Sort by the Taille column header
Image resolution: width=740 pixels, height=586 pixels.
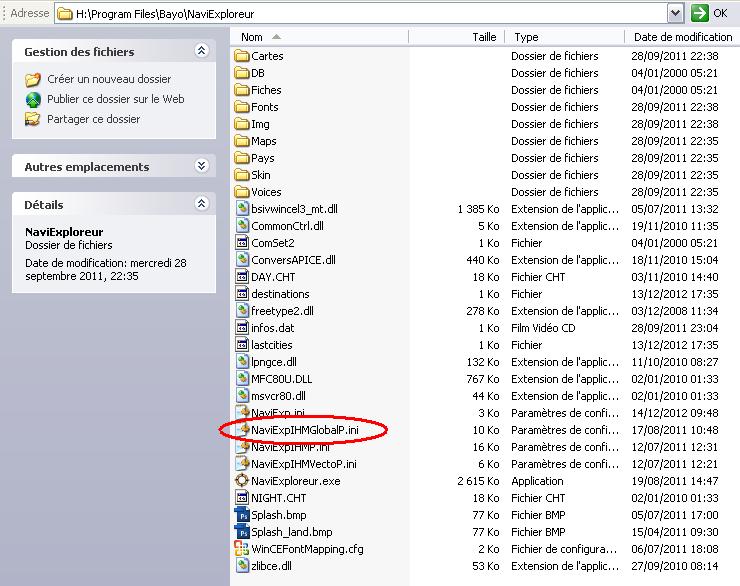click(456, 37)
